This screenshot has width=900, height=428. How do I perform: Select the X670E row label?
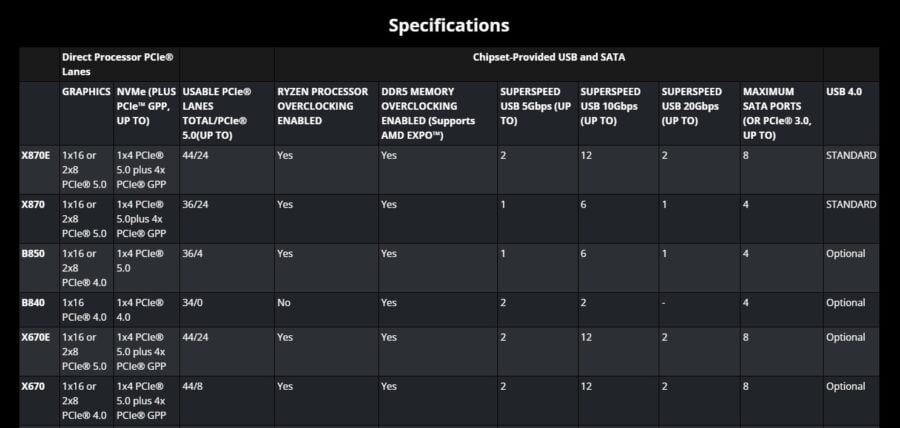pyautogui.click(x=36, y=337)
